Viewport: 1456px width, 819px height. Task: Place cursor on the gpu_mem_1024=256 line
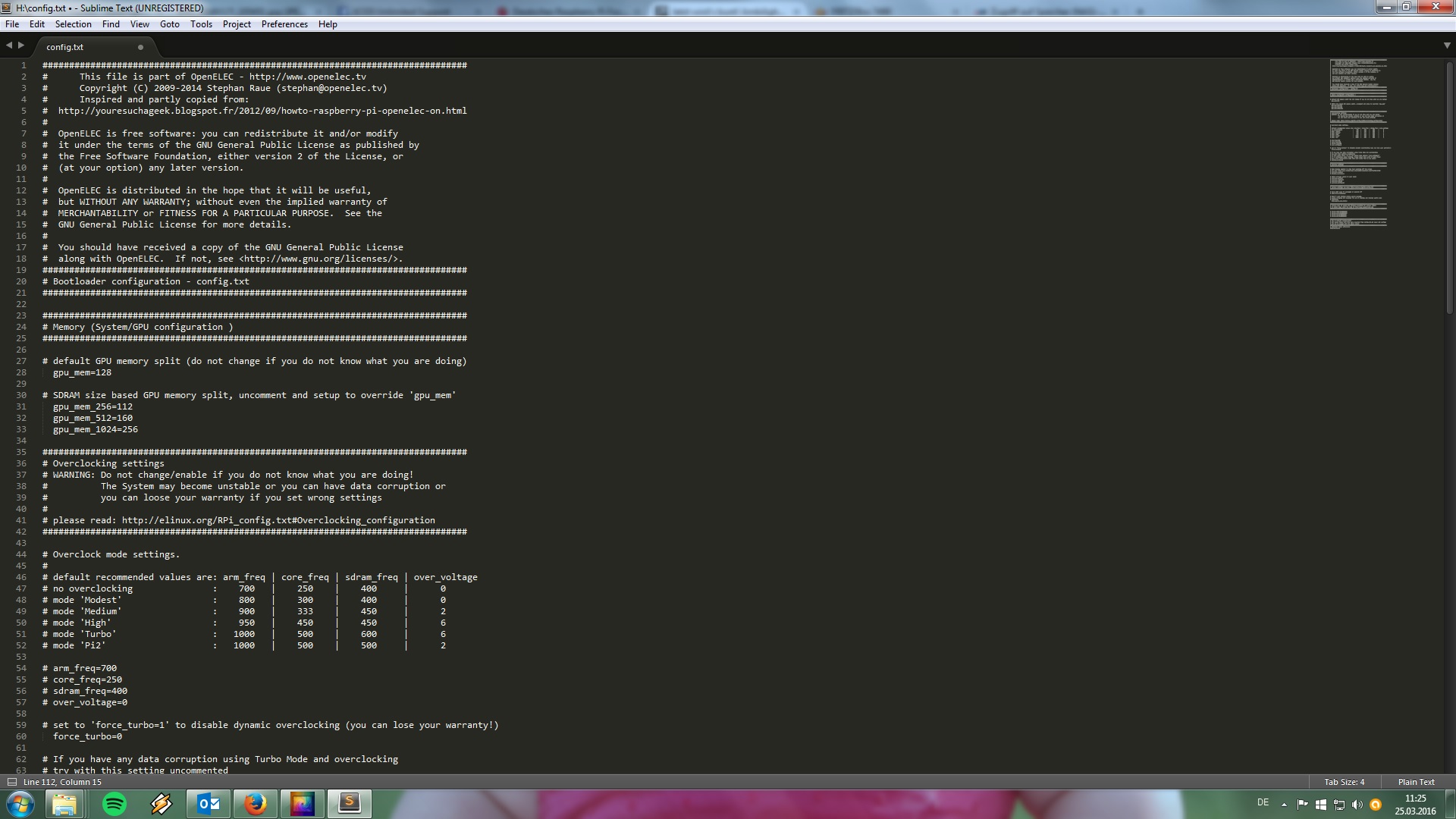(x=96, y=429)
